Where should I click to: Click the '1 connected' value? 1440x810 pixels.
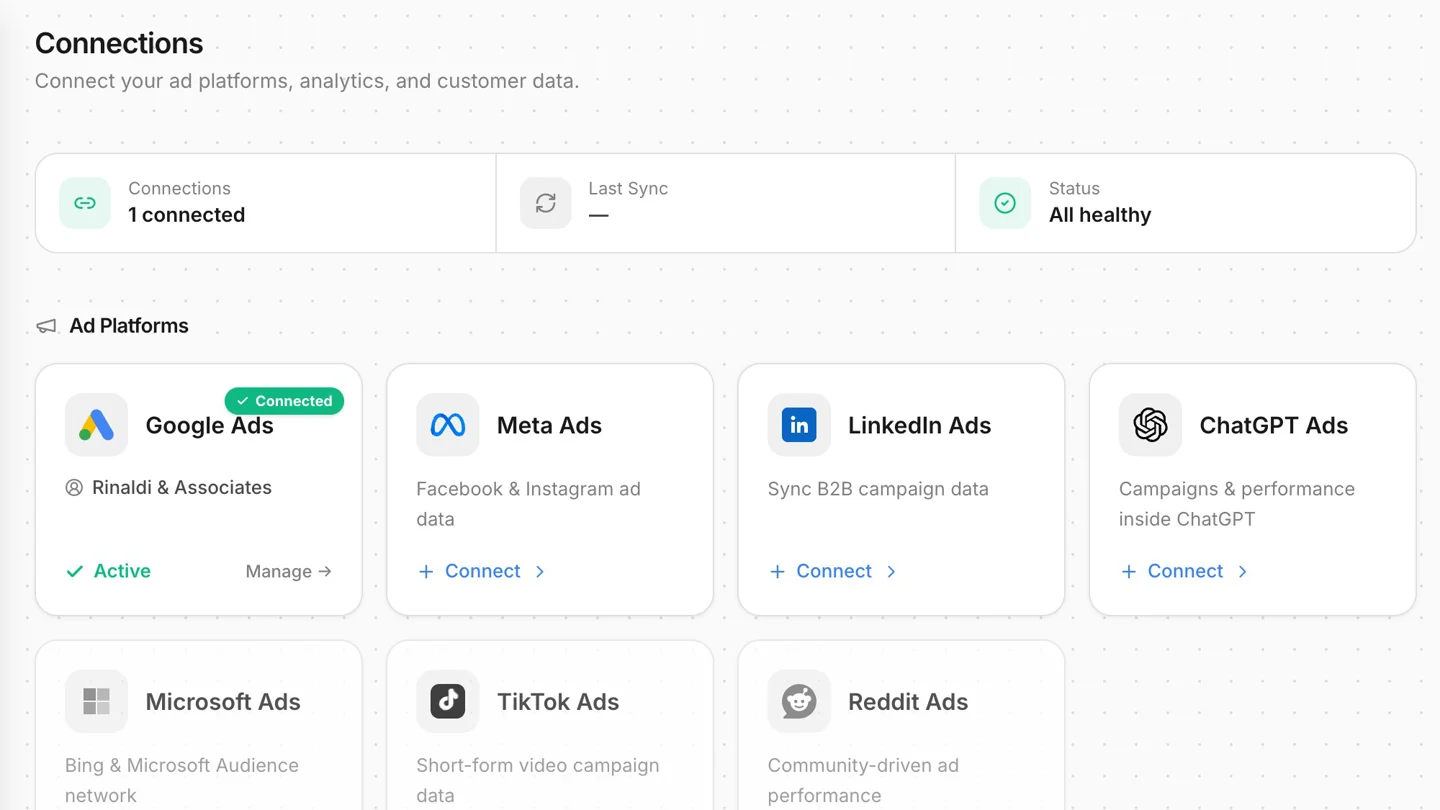(x=186, y=215)
